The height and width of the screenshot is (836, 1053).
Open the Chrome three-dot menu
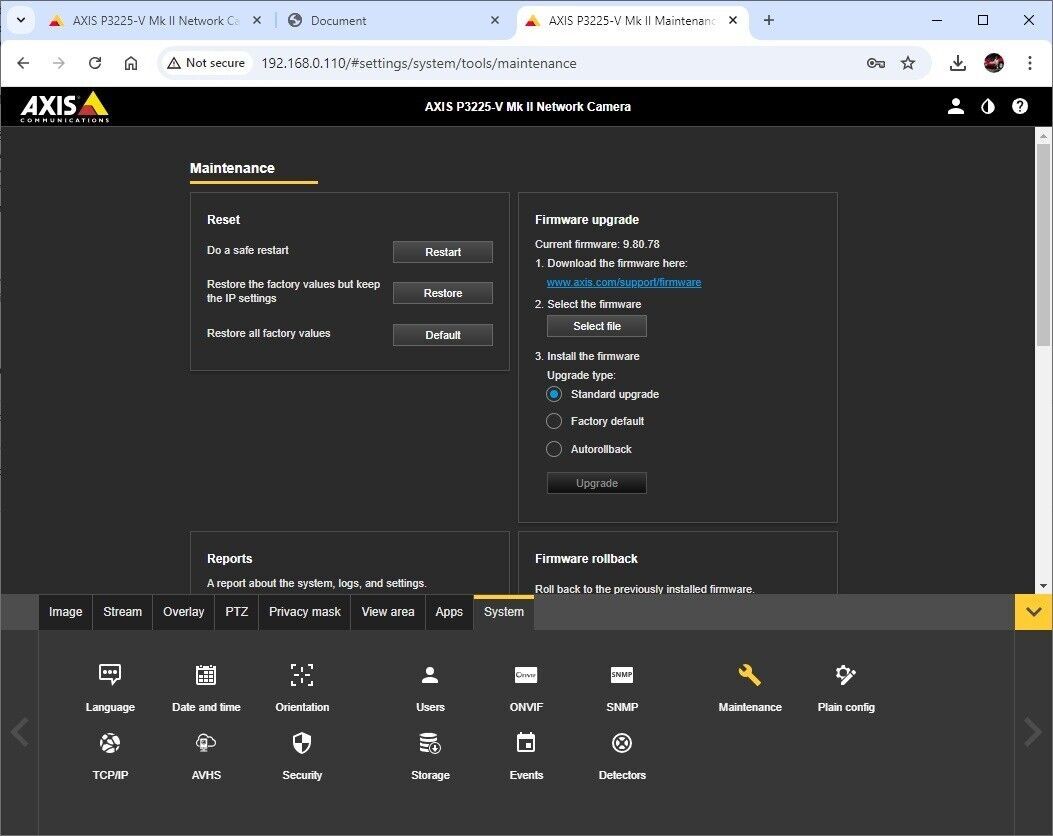[1029, 63]
